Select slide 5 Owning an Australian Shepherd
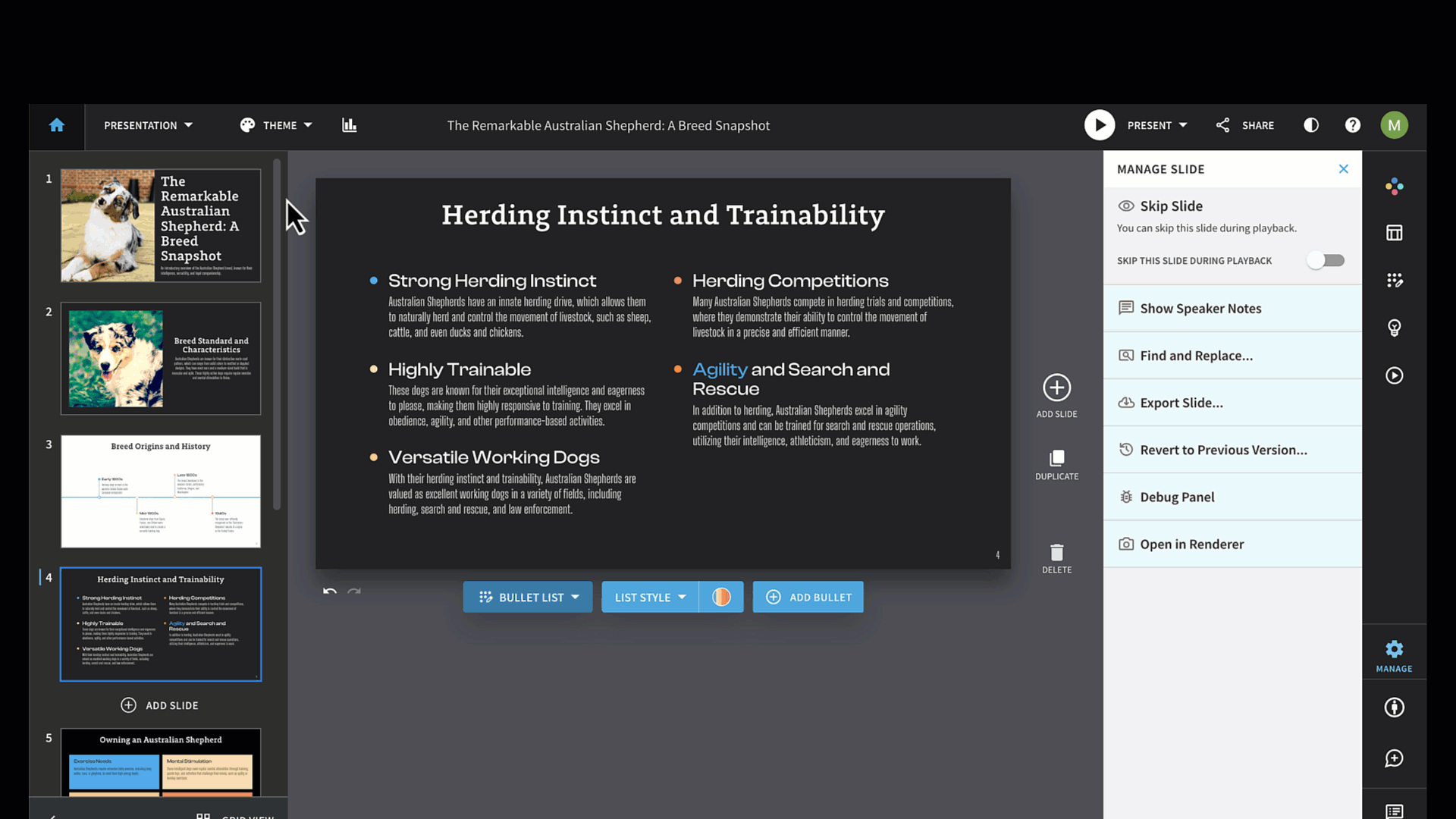 161,762
